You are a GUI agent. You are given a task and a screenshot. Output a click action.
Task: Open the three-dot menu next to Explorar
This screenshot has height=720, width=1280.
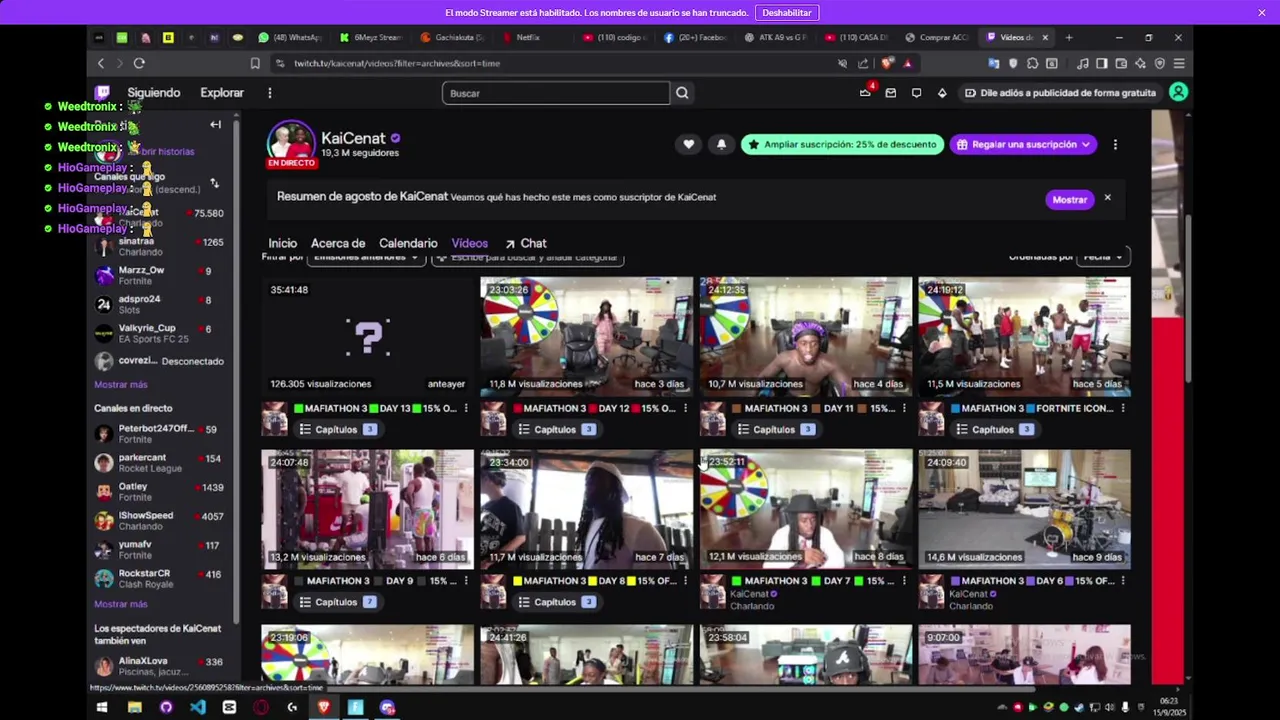click(x=269, y=93)
